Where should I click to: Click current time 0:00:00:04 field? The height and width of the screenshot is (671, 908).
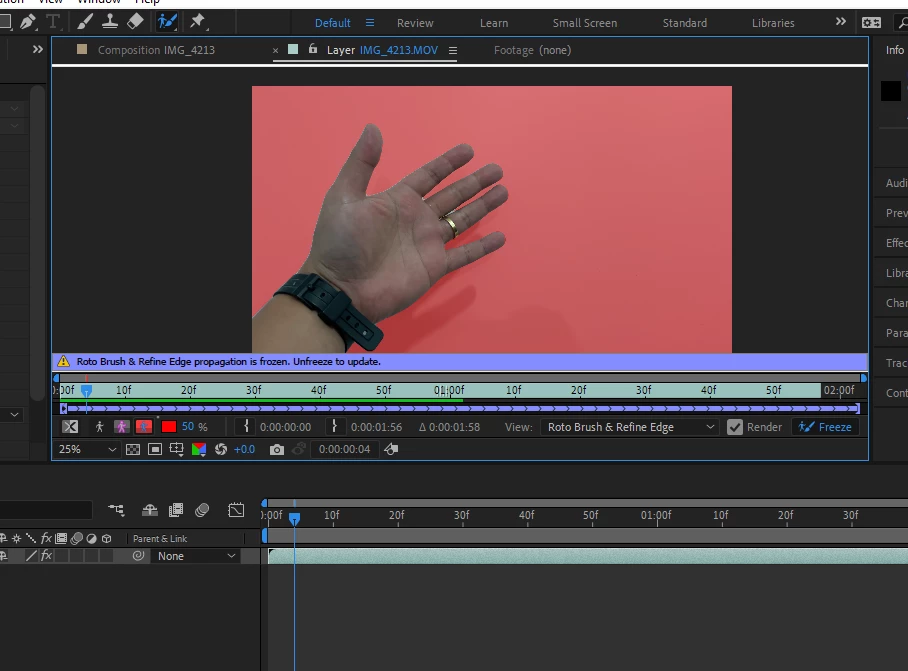344,449
